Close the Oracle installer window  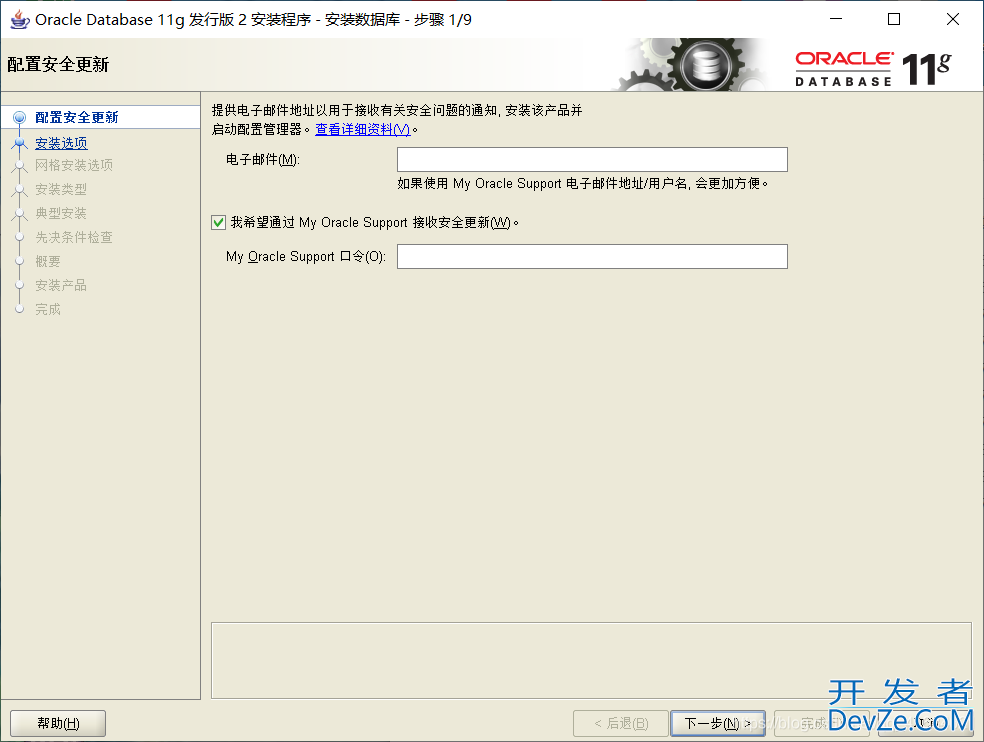pyautogui.click(x=953, y=19)
